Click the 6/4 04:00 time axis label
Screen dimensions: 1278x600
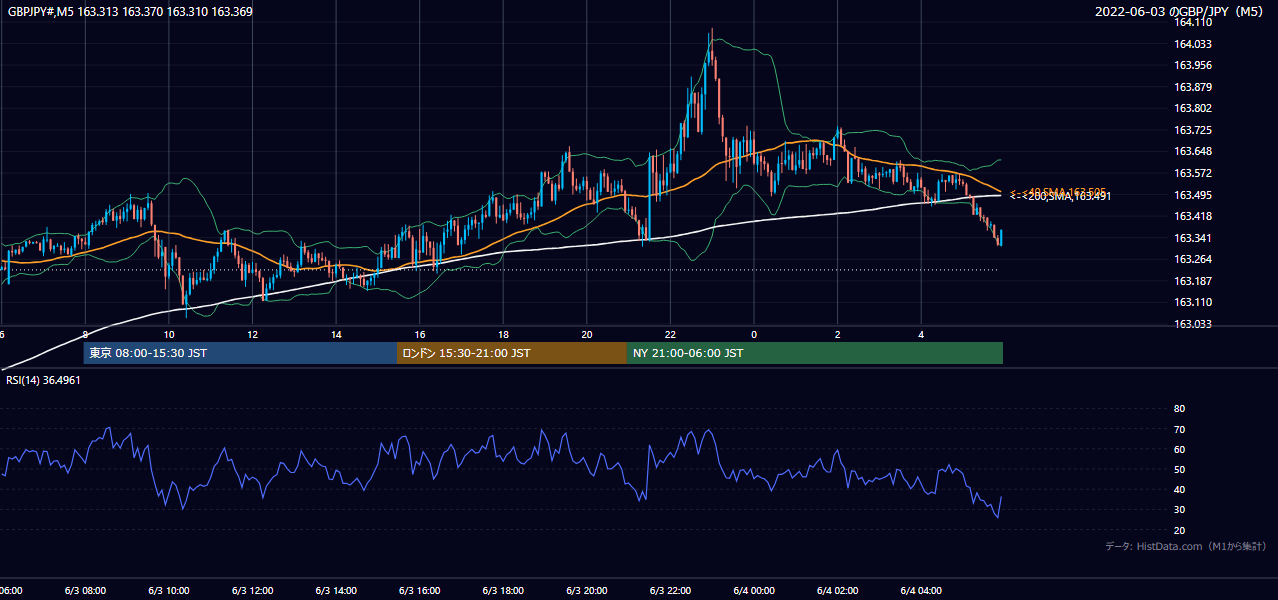coord(920,590)
